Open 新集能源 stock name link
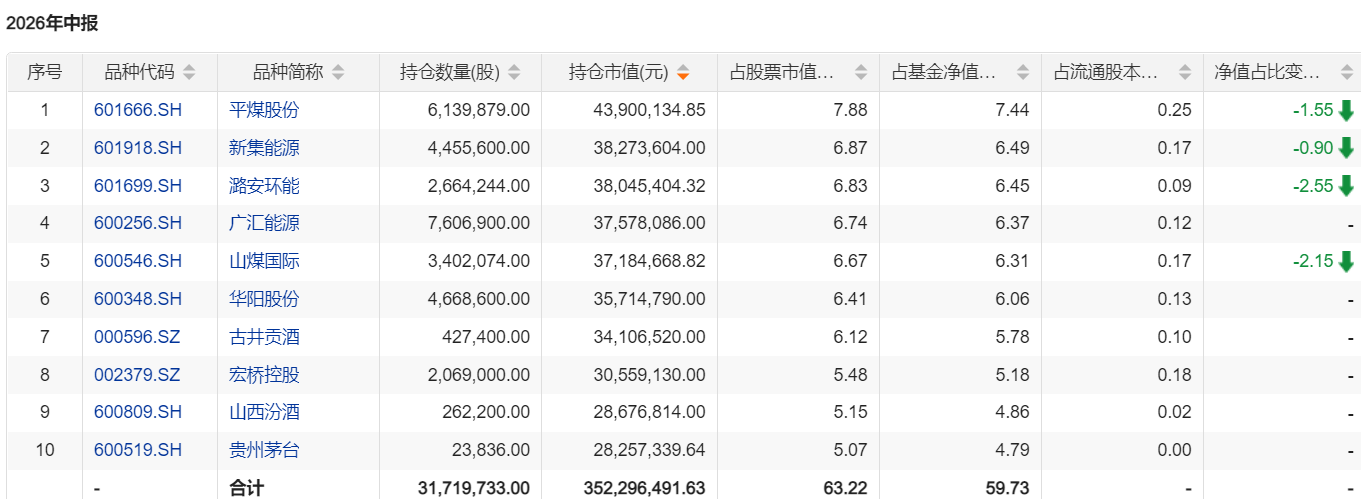 pyautogui.click(x=264, y=148)
